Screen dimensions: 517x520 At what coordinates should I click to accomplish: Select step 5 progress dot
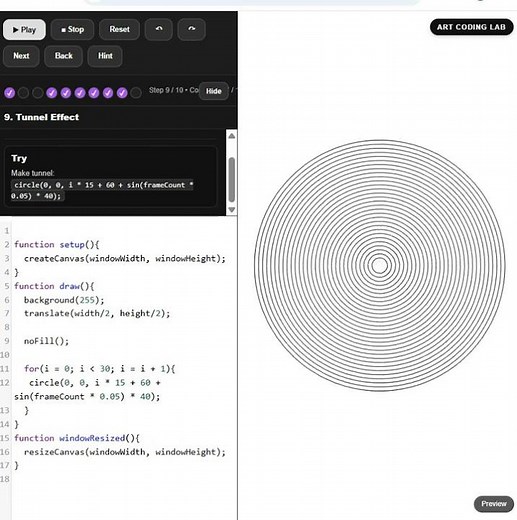(x=66, y=93)
